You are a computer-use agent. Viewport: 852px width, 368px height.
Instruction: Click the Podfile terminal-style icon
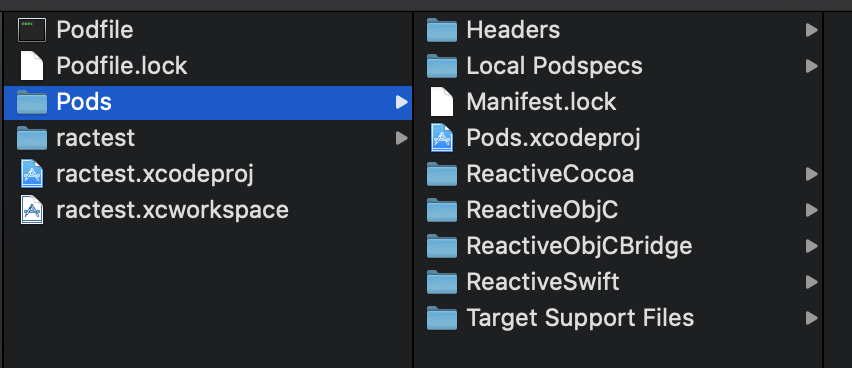tap(32, 30)
